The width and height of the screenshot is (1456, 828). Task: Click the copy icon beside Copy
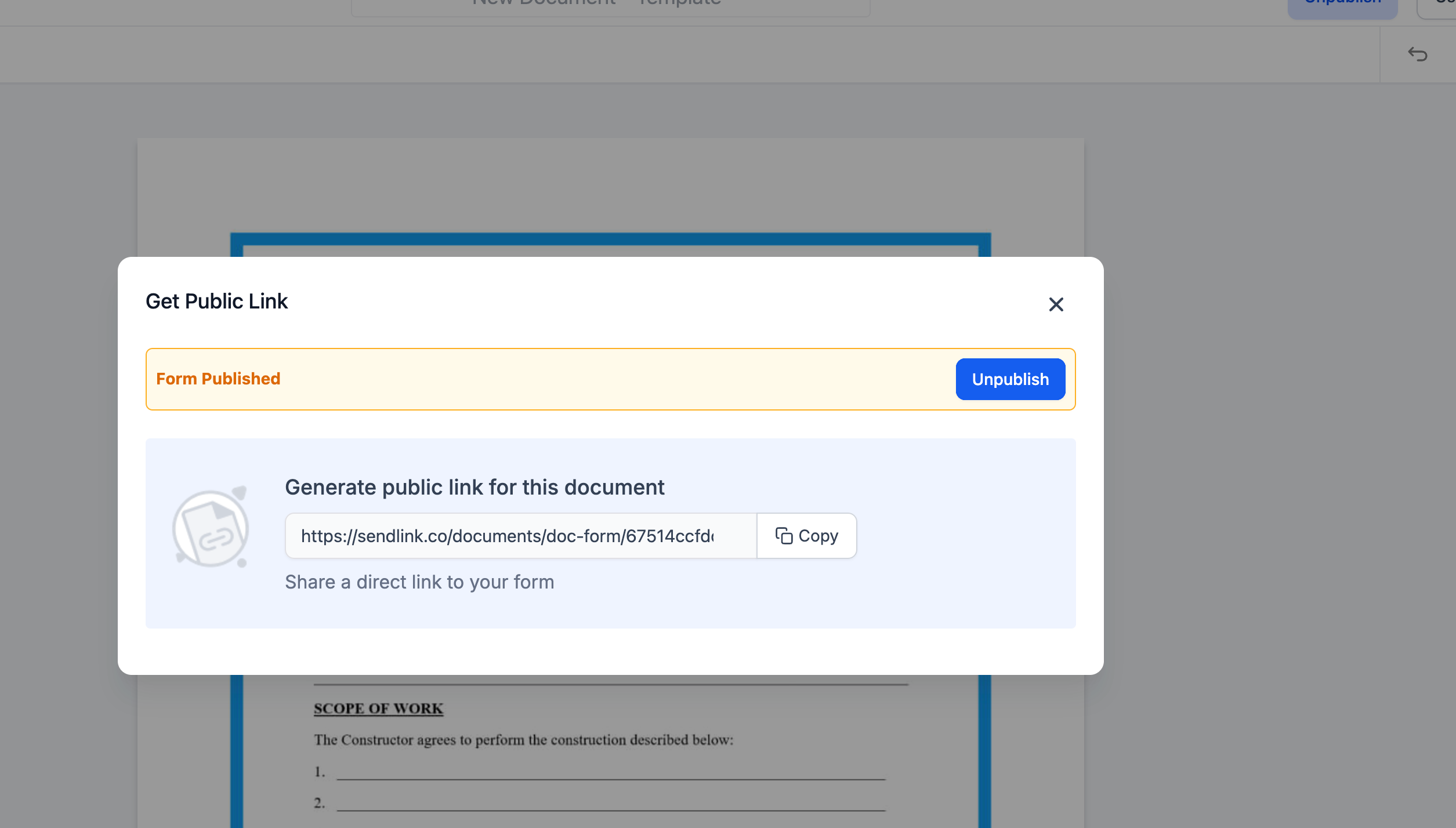pos(784,536)
